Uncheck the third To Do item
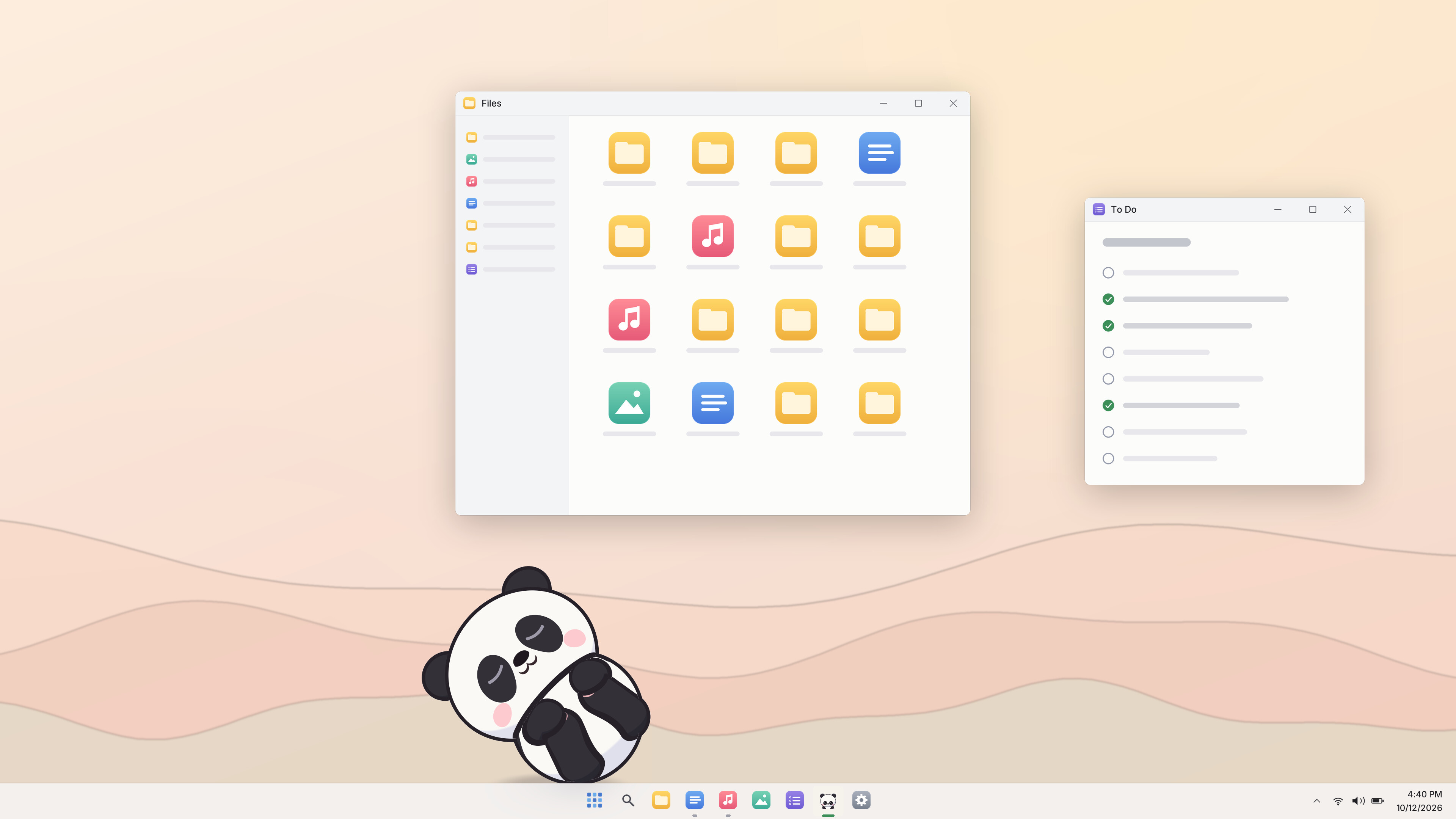This screenshot has height=819, width=1456. 1108,326
